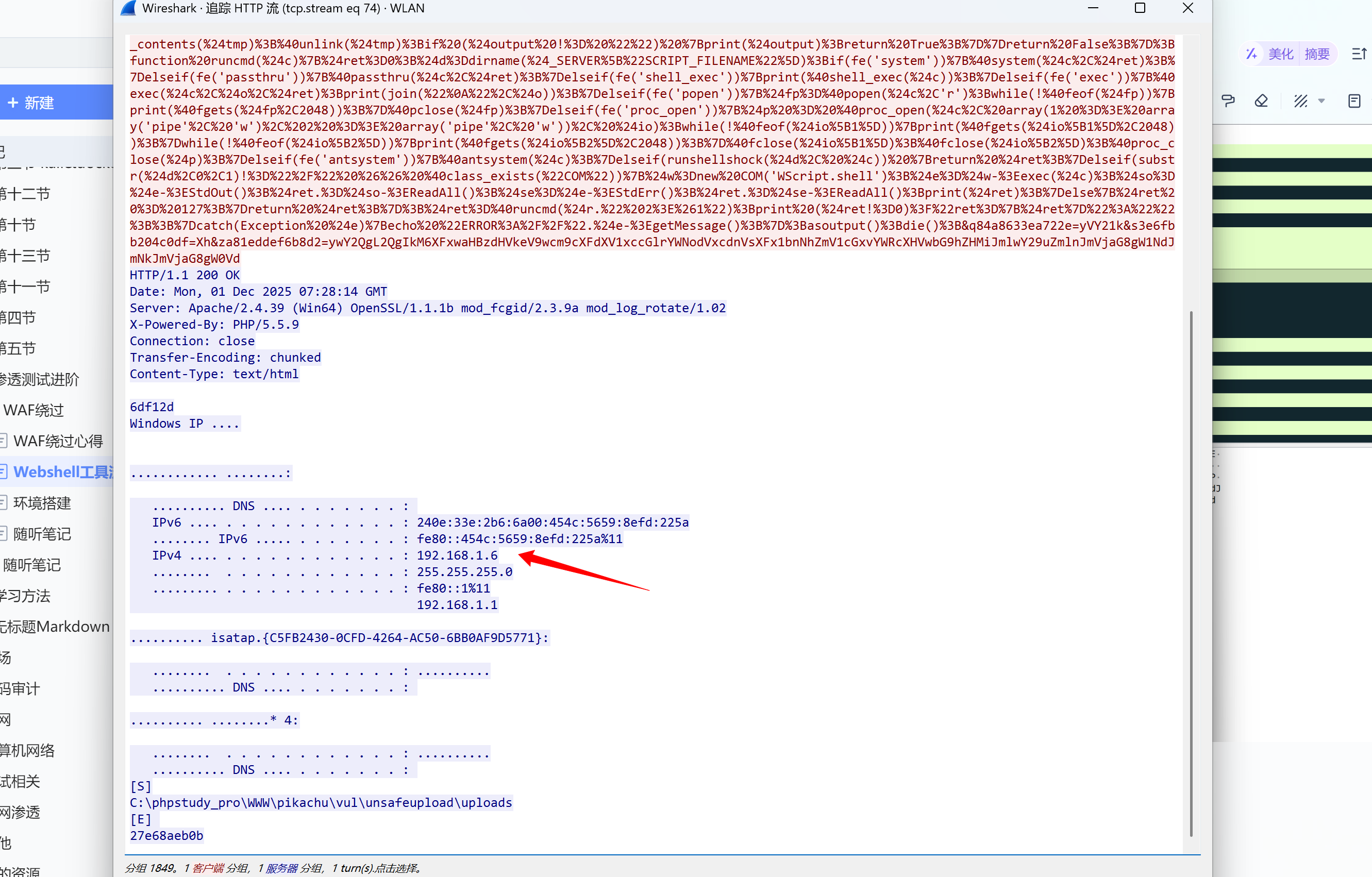1372x877 pixels.
Task: Click the AI magic wand icon
Action: 1251,54
